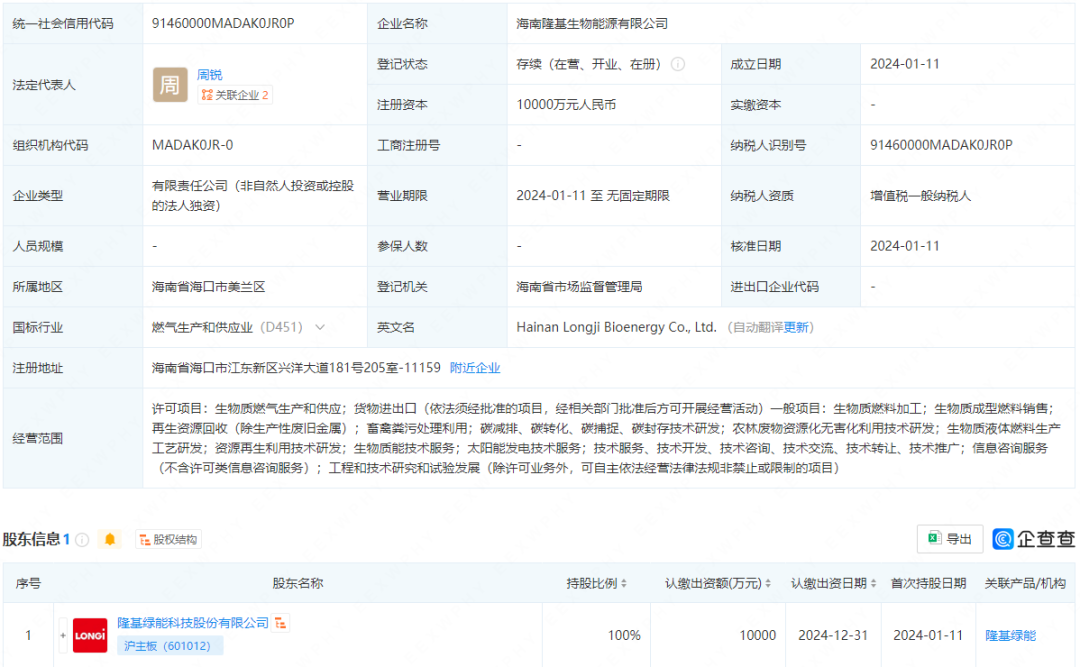
Task: Open legal representative 周锐 link
Action: pyautogui.click(x=210, y=74)
